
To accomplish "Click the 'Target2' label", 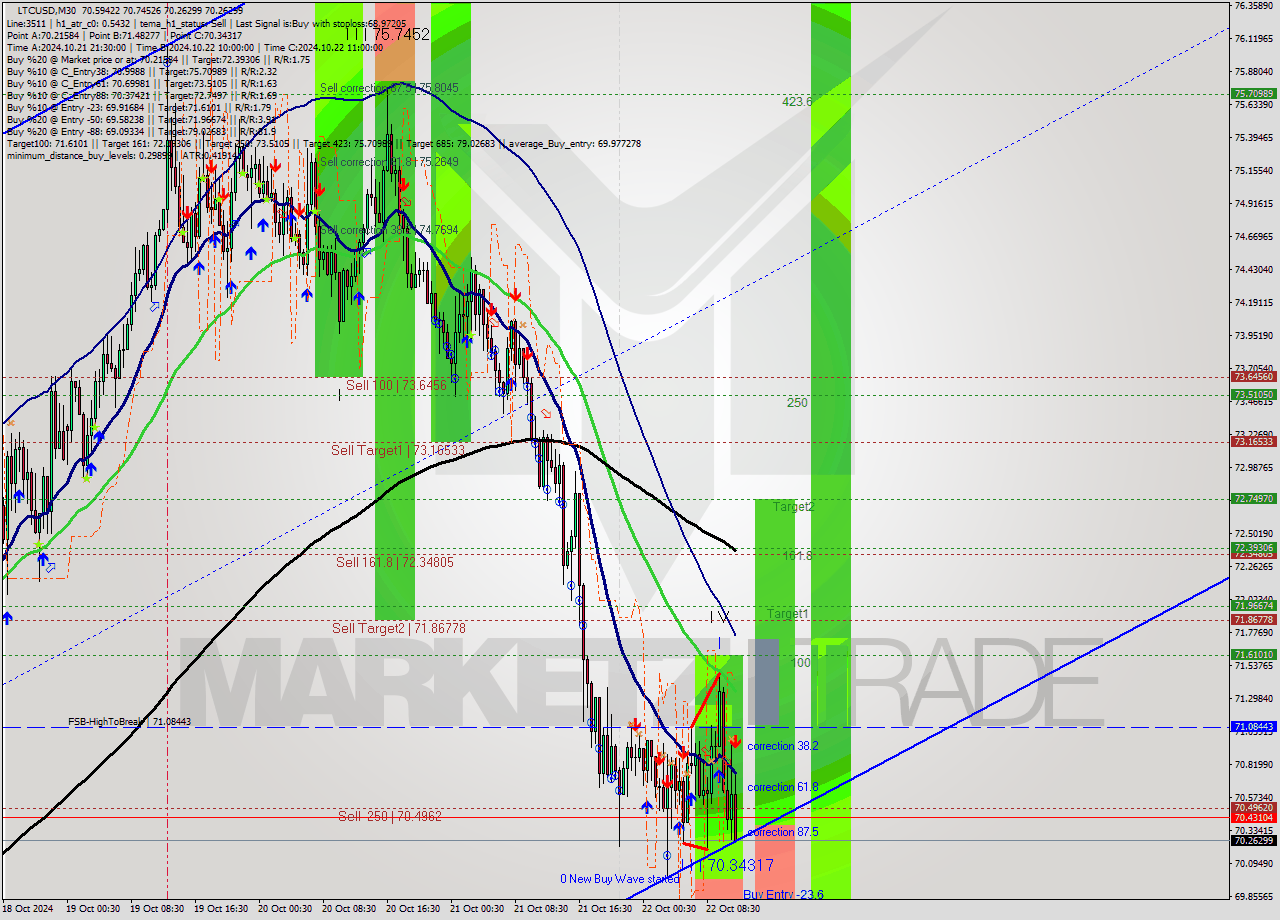I will (x=793, y=507).
